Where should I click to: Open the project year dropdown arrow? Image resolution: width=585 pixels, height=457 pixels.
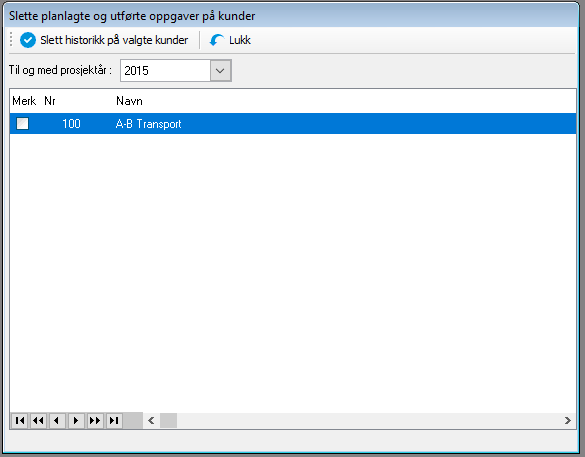click(220, 71)
